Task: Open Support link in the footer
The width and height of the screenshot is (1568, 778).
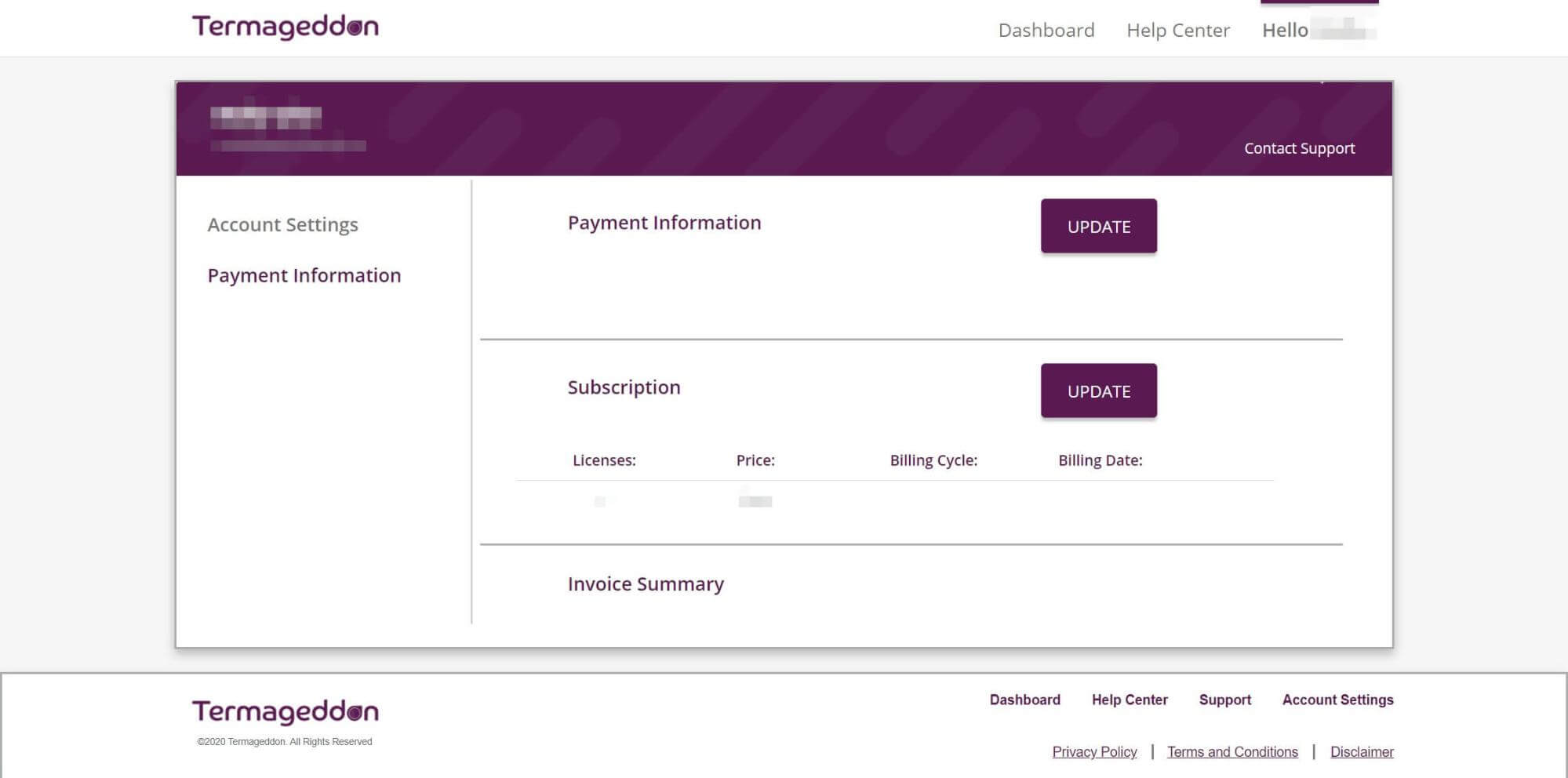Action: (1224, 700)
